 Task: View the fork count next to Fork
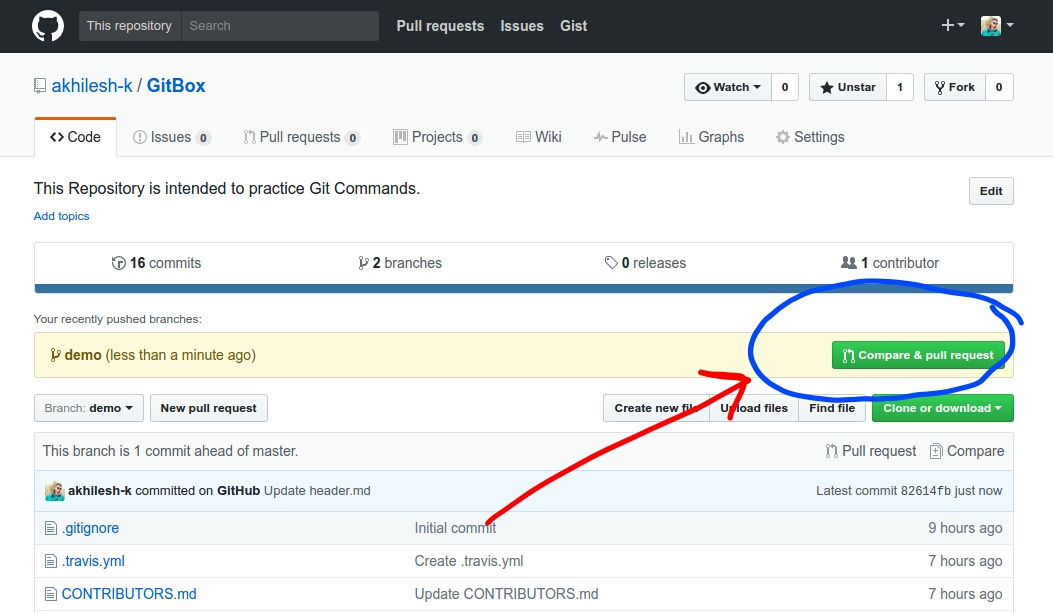pyautogui.click(x=999, y=87)
